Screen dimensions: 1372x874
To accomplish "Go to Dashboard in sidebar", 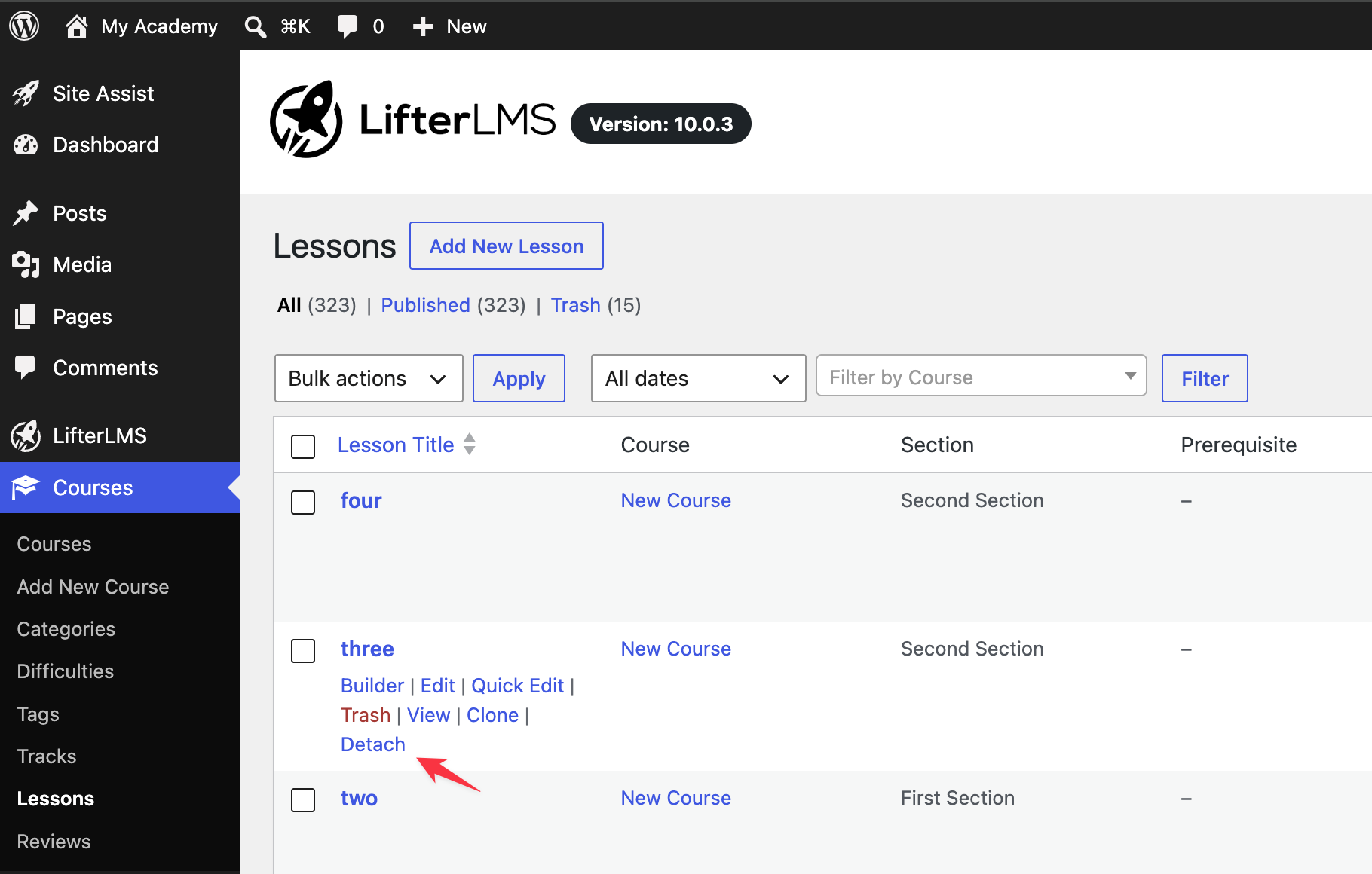I will (106, 145).
